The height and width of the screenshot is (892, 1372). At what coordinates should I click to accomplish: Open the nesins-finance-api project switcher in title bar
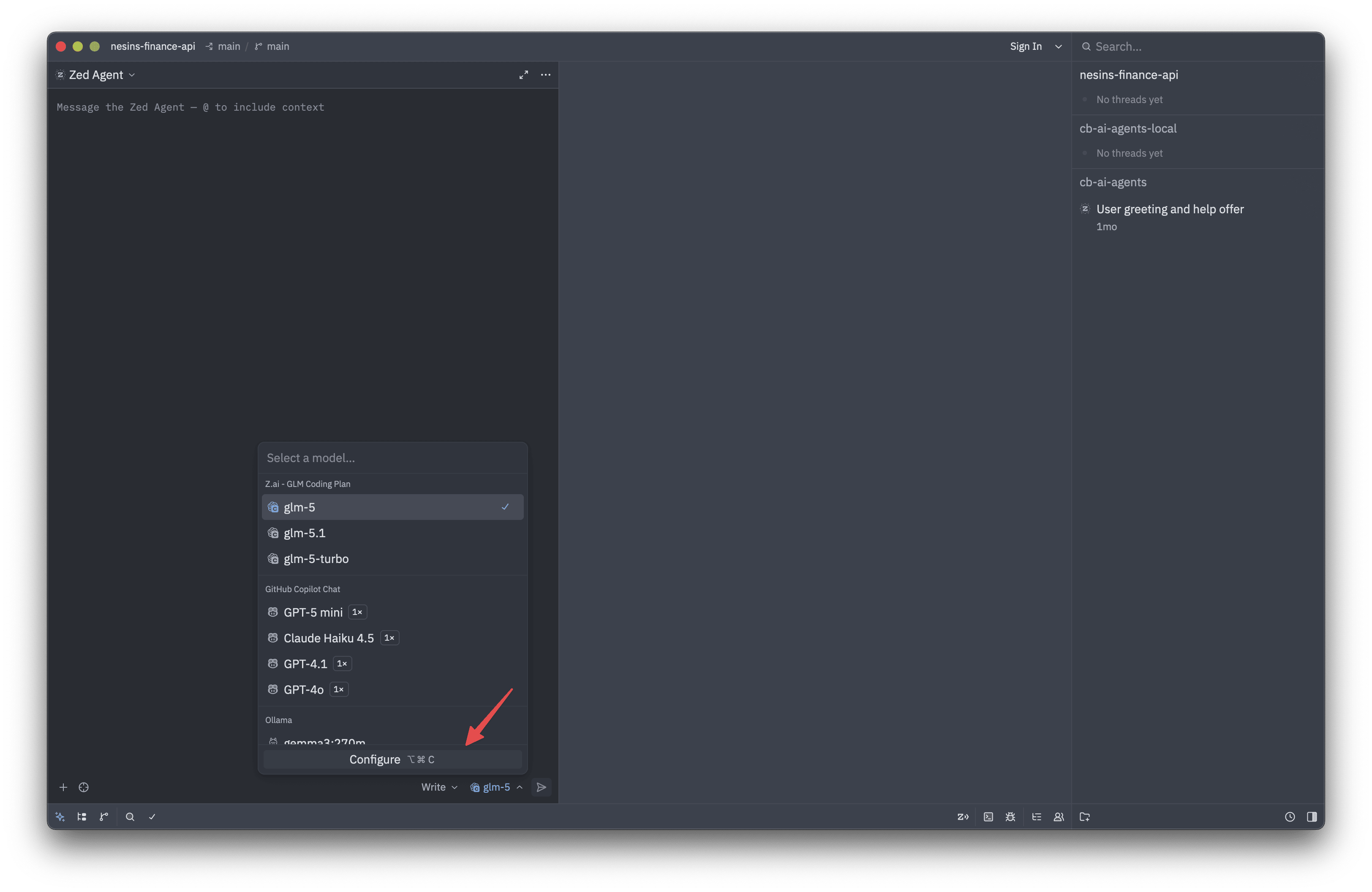153,46
